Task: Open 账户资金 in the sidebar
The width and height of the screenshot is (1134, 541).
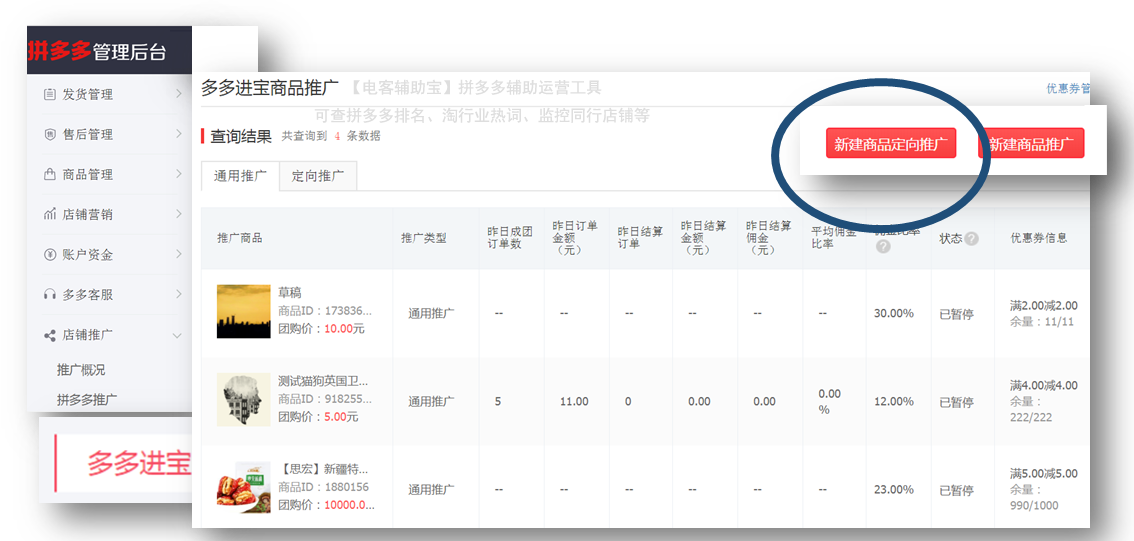Action: pyautogui.click(x=88, y=255)
